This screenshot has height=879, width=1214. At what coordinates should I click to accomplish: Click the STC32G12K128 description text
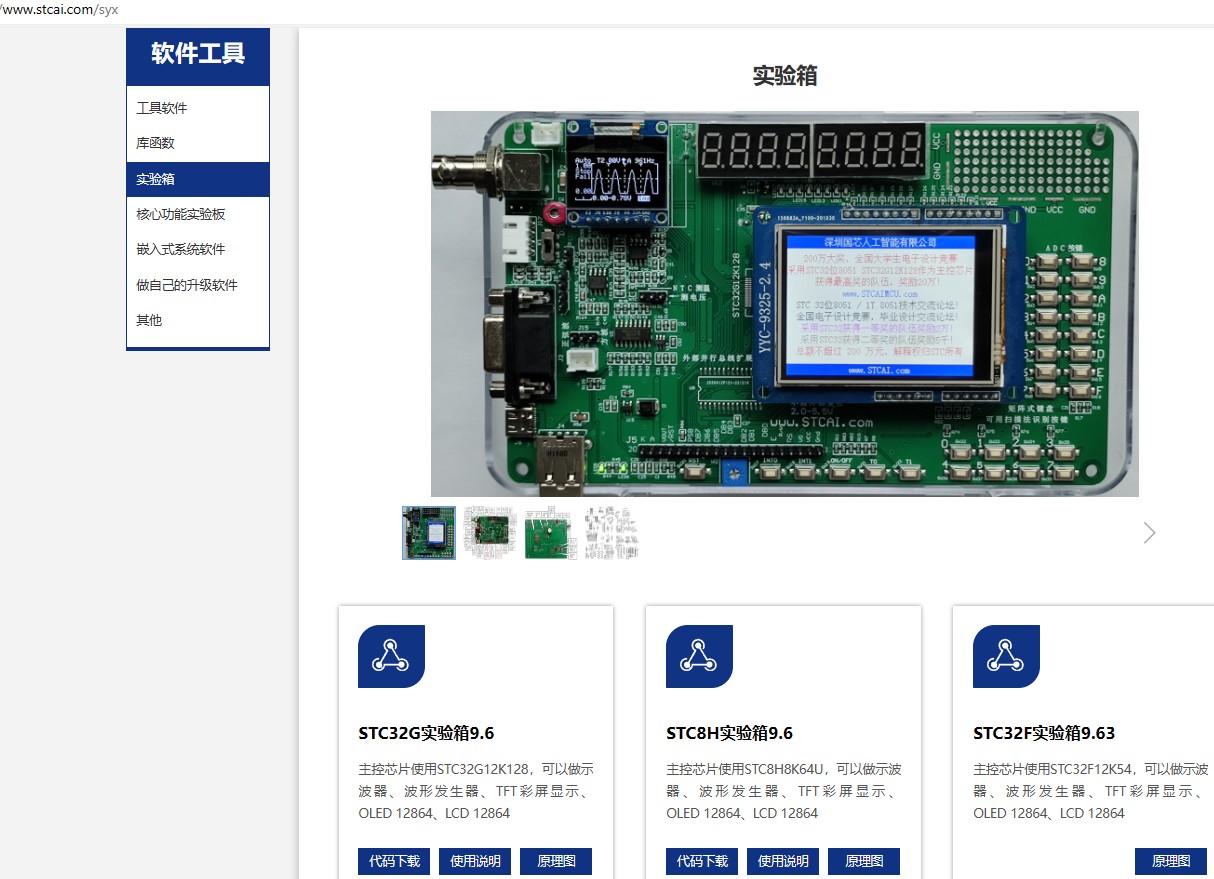476,791
